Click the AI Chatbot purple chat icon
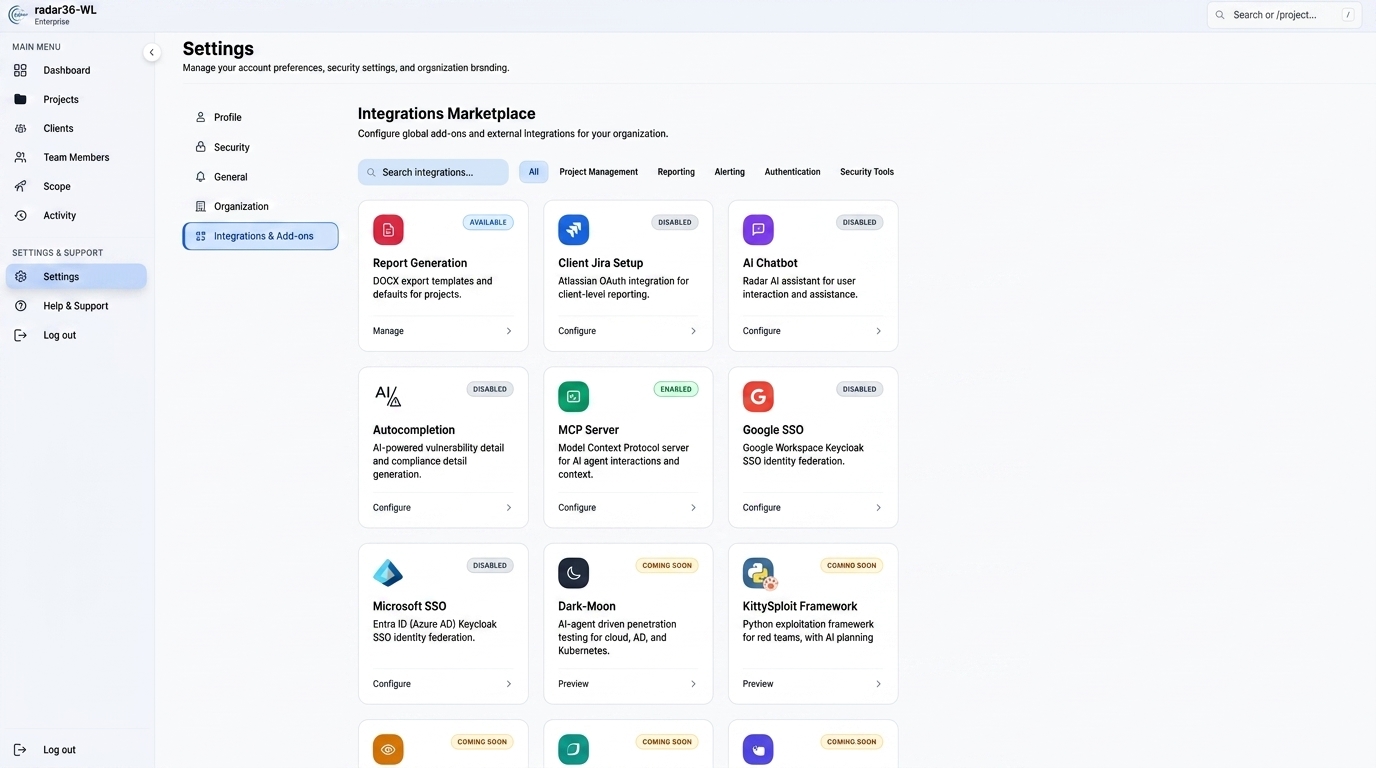The image size is (1376, 768). pos(758,230)
